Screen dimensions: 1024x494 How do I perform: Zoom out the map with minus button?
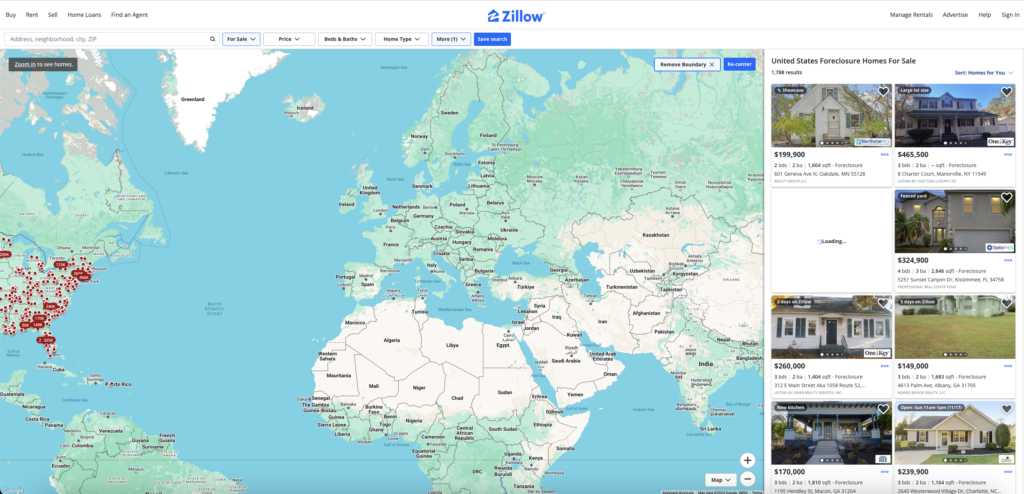tap(748, 478)
